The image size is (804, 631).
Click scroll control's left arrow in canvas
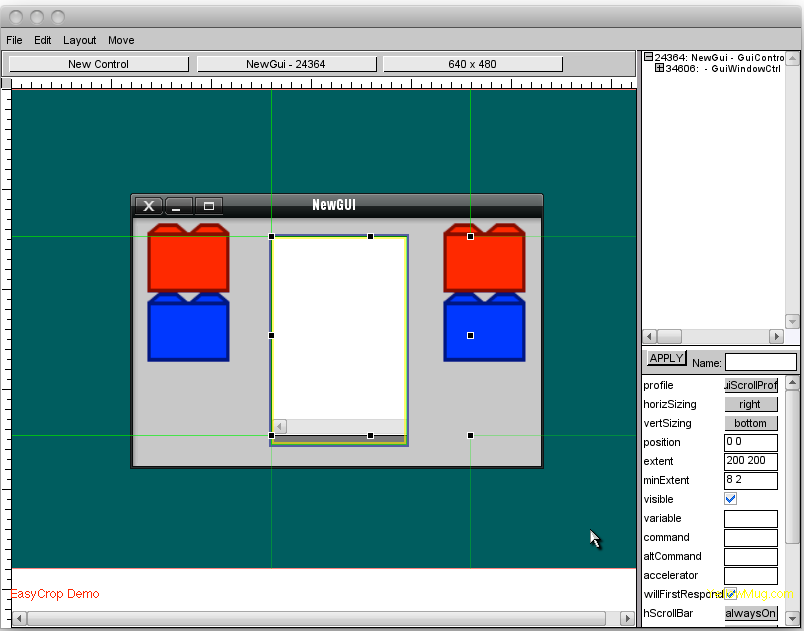click(280, 426)
